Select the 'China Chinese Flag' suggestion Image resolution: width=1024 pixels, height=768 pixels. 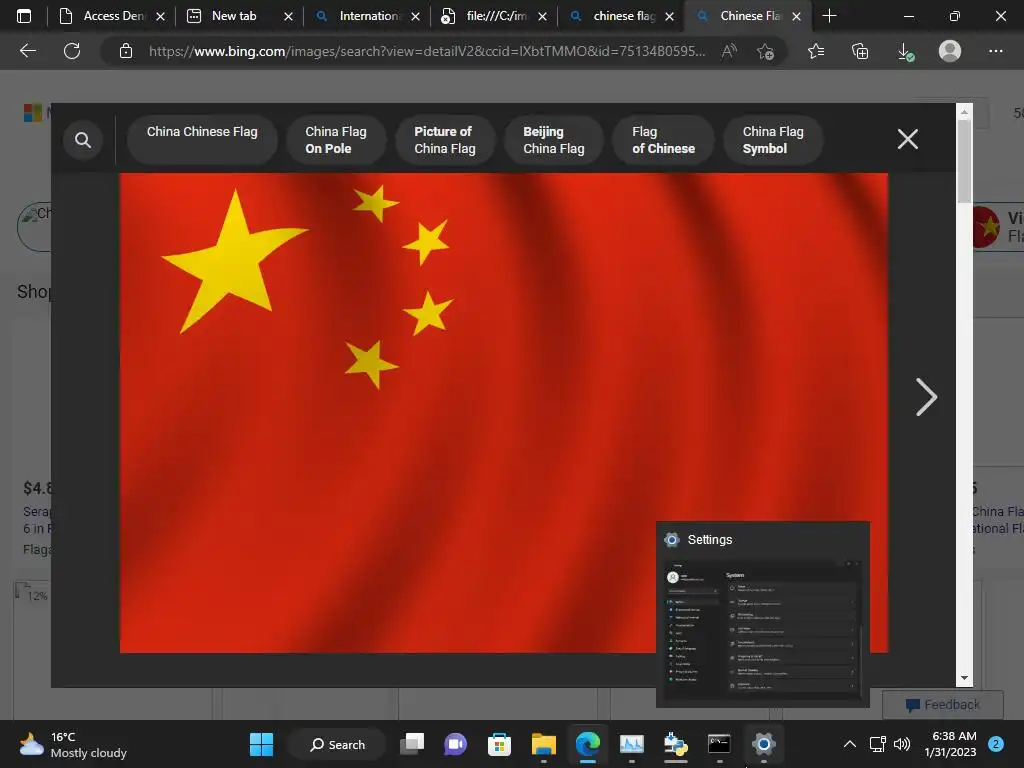click(202, 140)
